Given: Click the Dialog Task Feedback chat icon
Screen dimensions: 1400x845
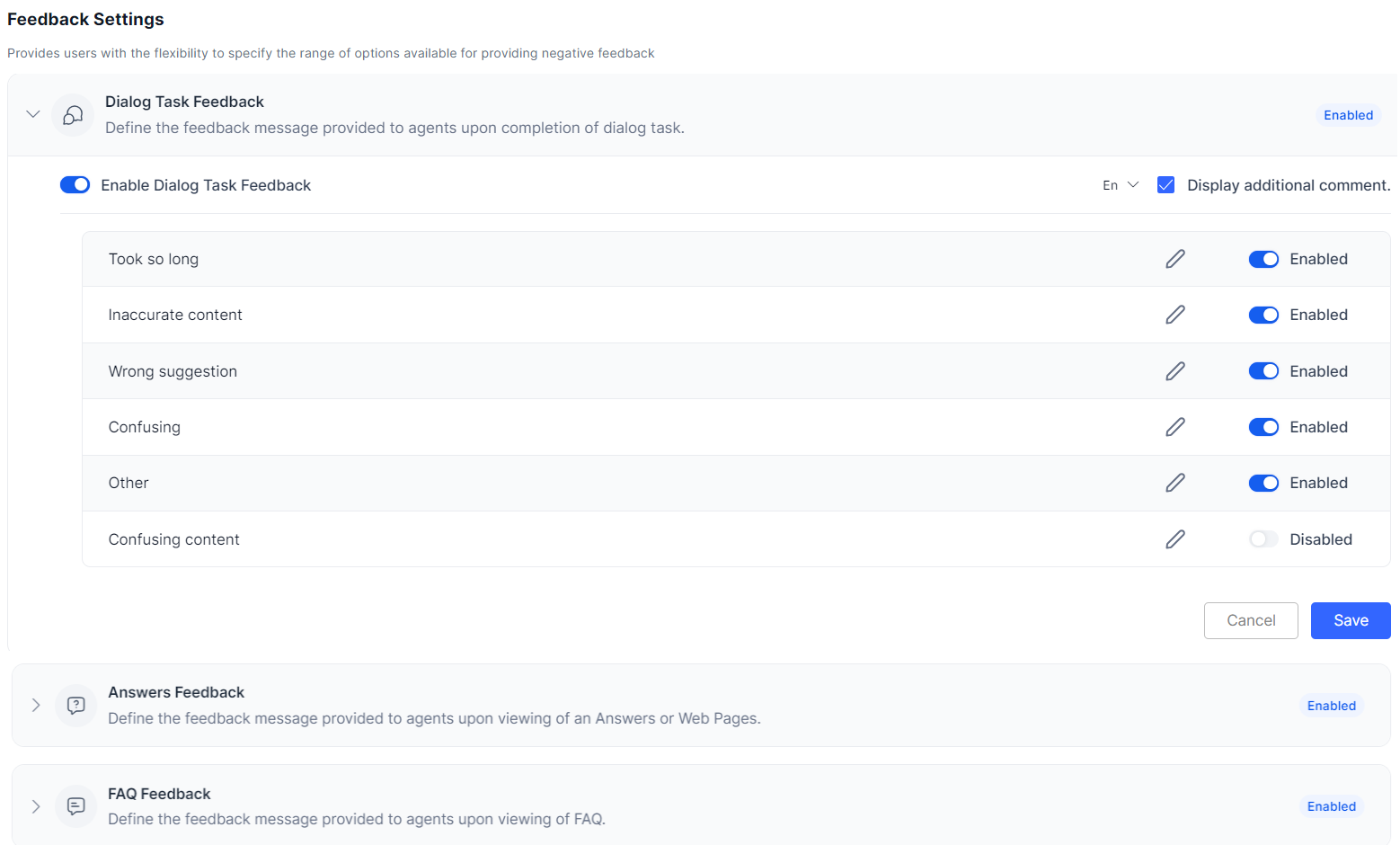Looking at the screenshot, I should coord(73,115).
